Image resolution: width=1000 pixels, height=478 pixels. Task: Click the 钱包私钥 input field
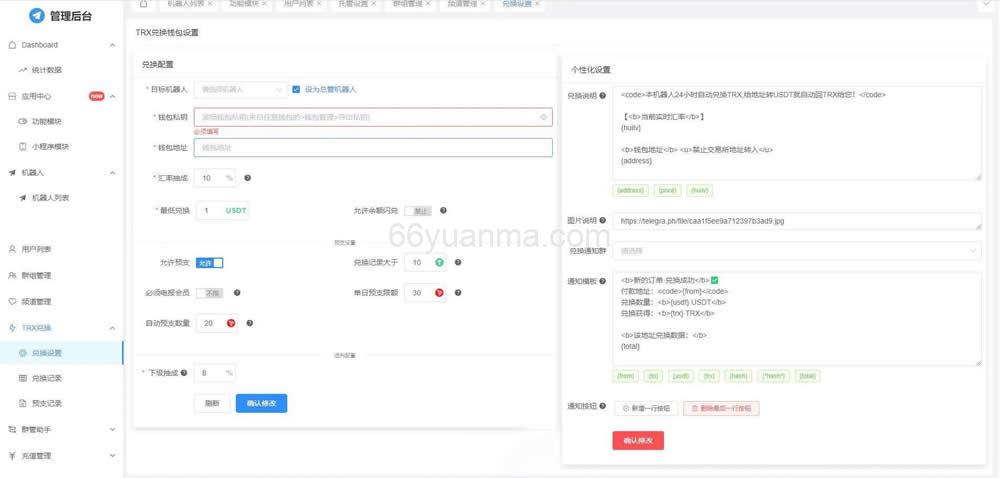pyautogui.click(x=374, y=117)
